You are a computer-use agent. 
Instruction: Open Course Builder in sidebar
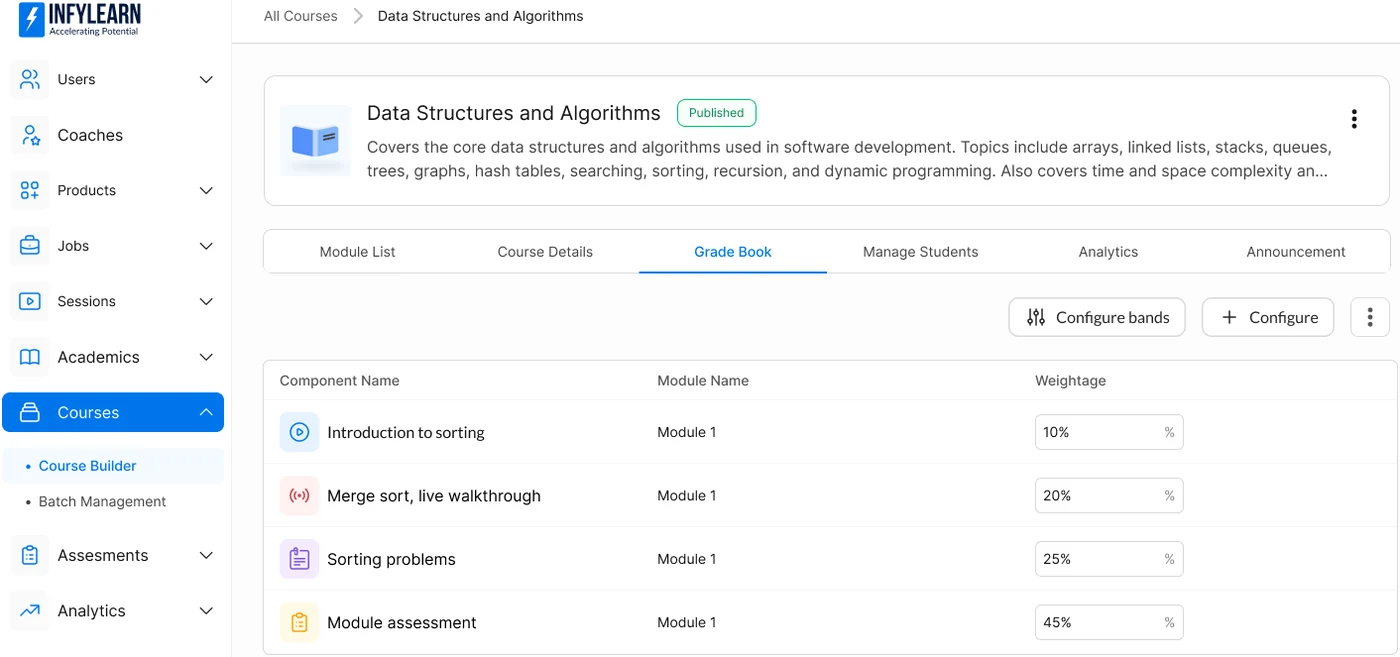87,466
